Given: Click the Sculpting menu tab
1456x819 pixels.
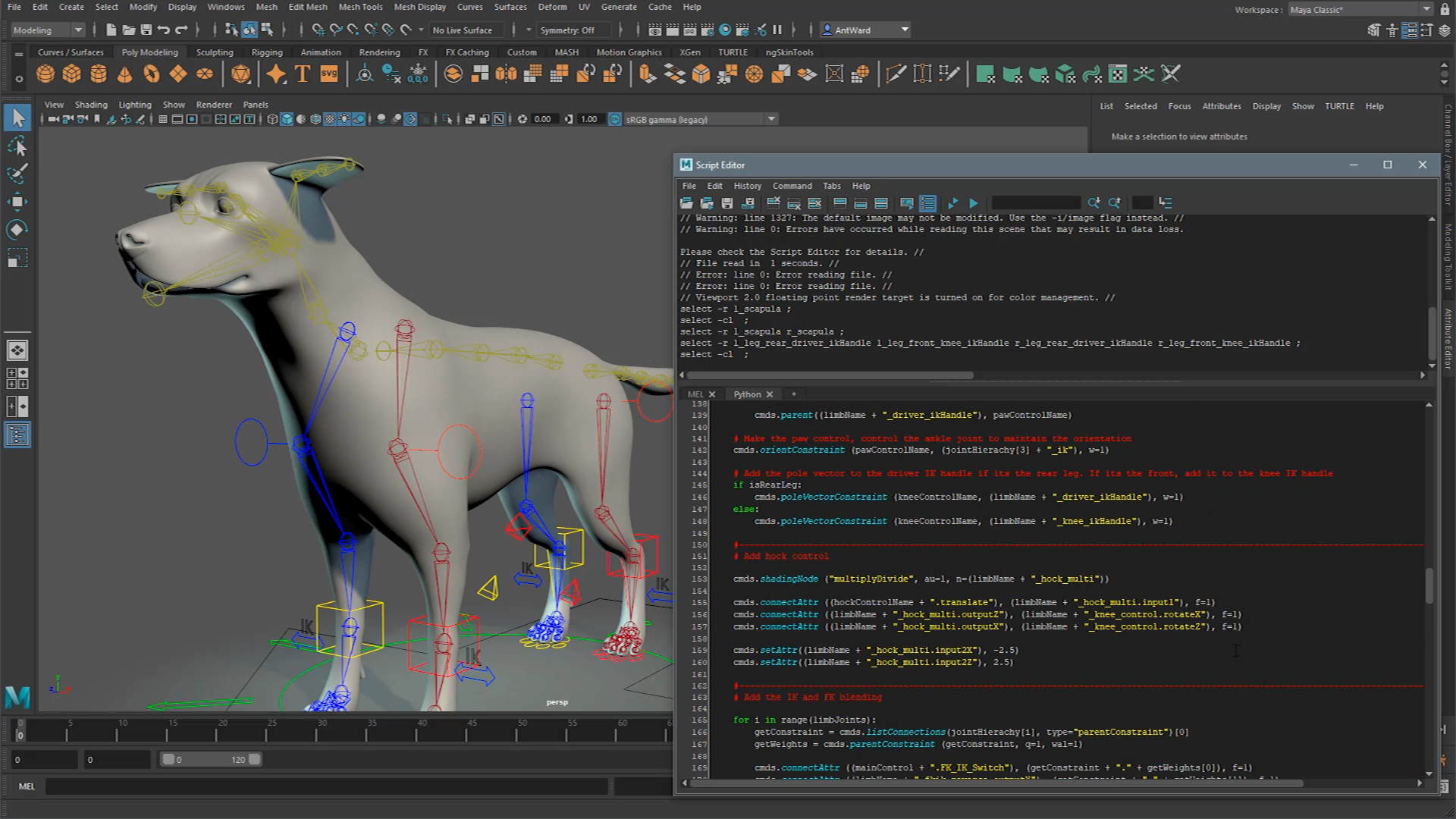Looking at the screenshot, I should point(213,52).
